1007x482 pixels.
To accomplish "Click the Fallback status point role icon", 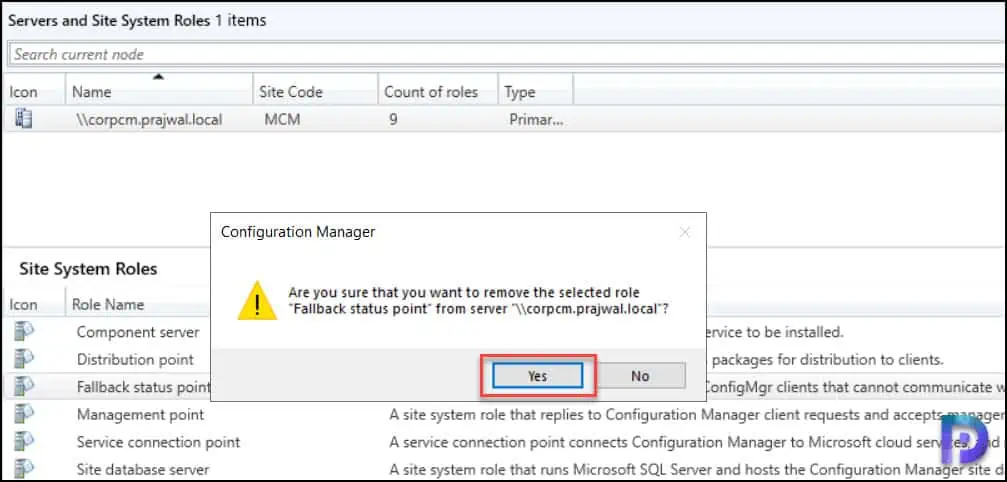I will [24, 386].
